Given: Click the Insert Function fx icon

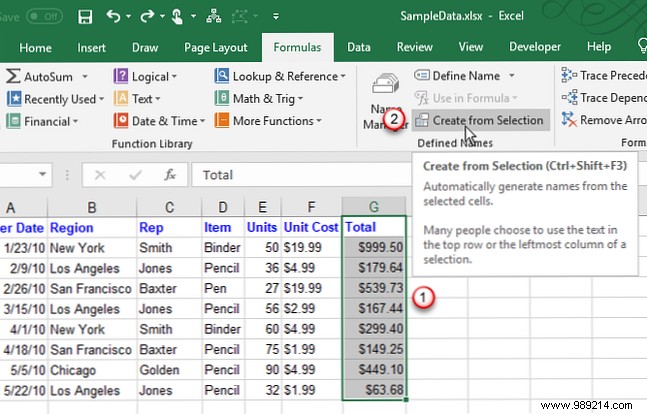Looking at the screenshot, I should (x=170, y=175).
